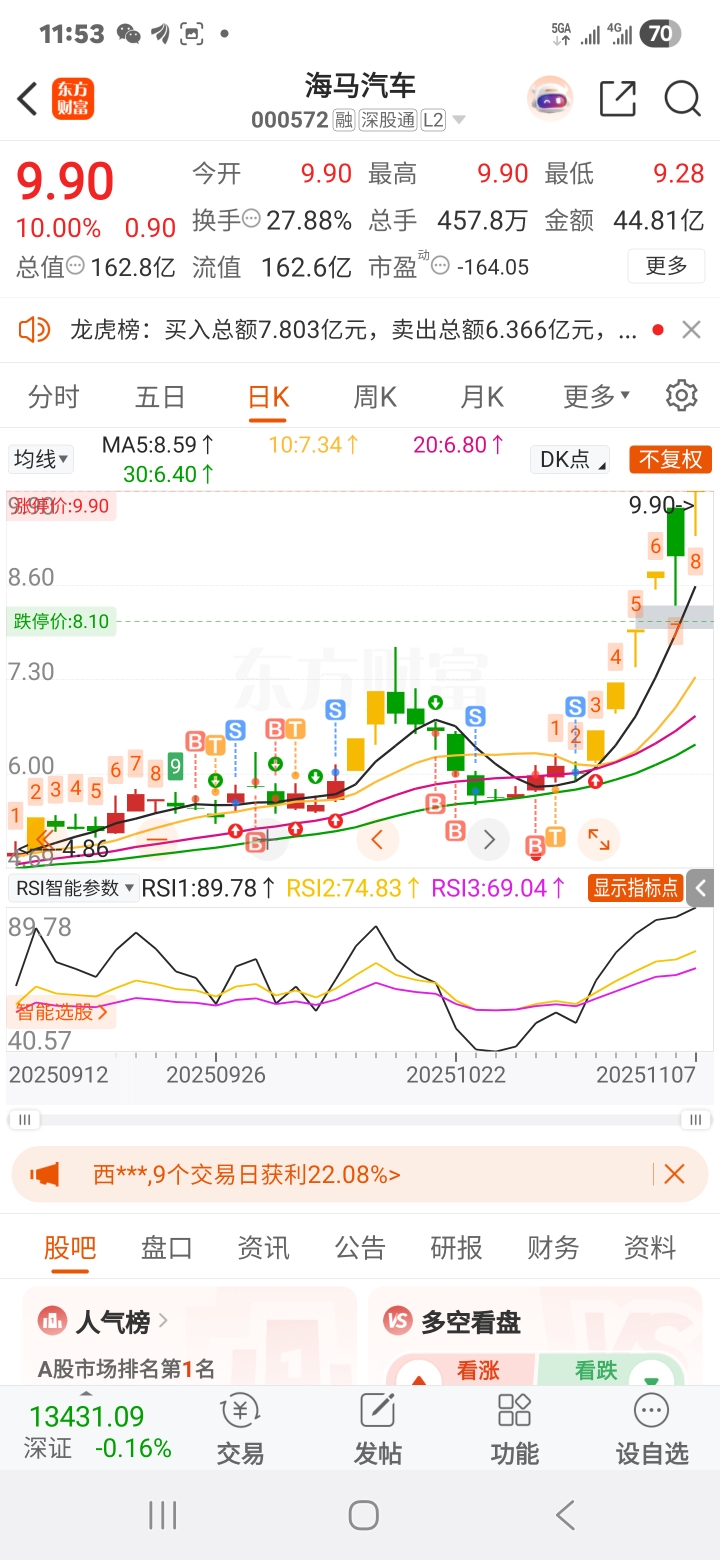Viewport: 720px width, 1560px height.
Task: Switch to 五日 tab
Action: click(160, 397)
